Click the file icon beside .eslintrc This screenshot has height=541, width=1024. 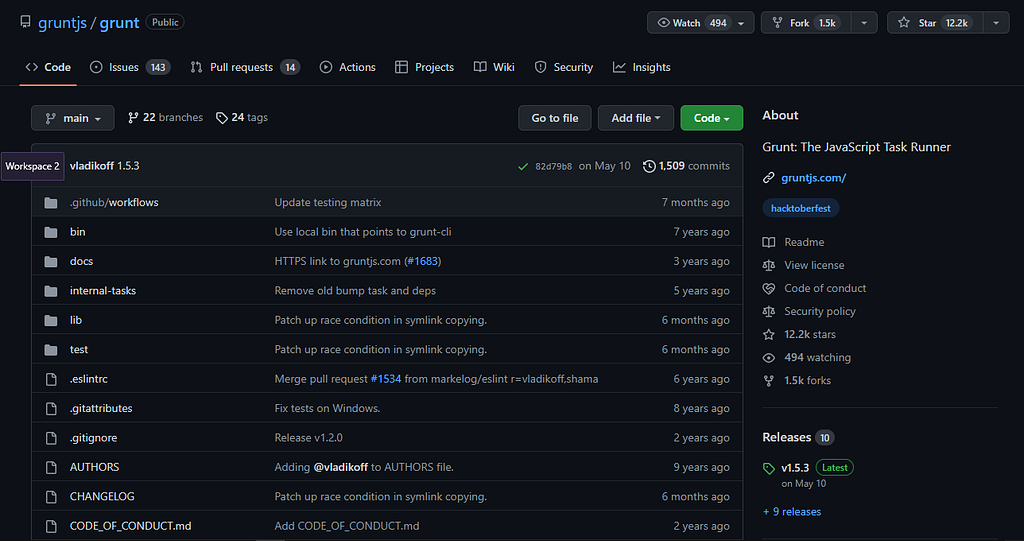click(51, 379)
